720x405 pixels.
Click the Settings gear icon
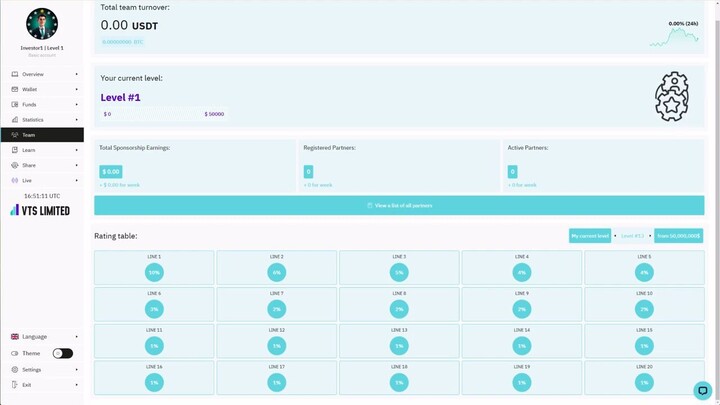[x=15, y=369]
